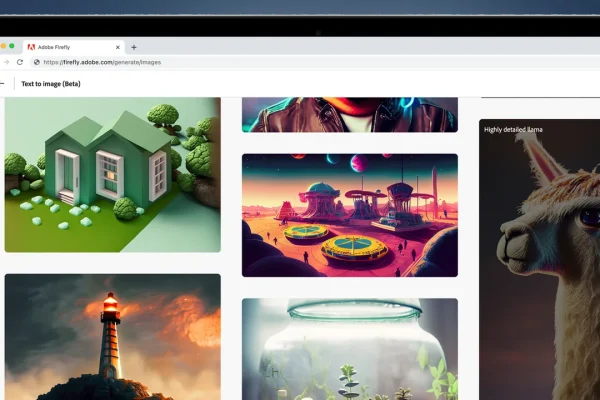Reload the Firefly page

click(20, 62)
